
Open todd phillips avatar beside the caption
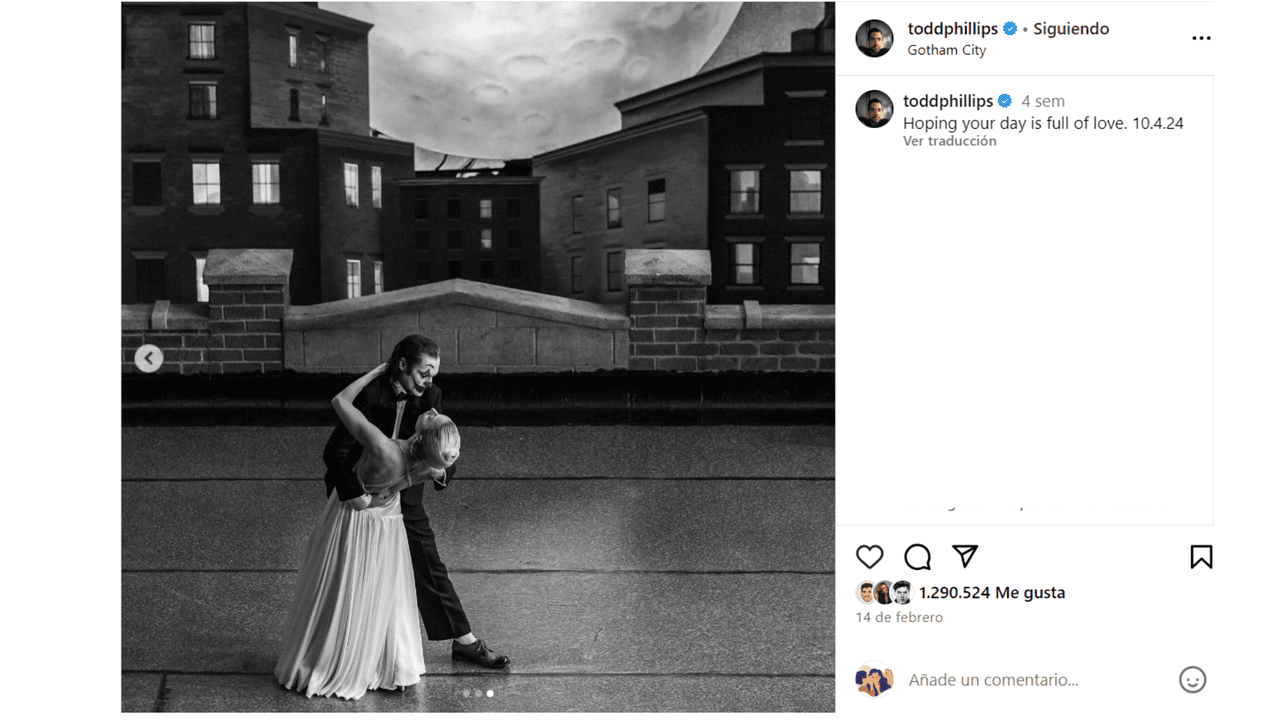(x=874, y=109)
